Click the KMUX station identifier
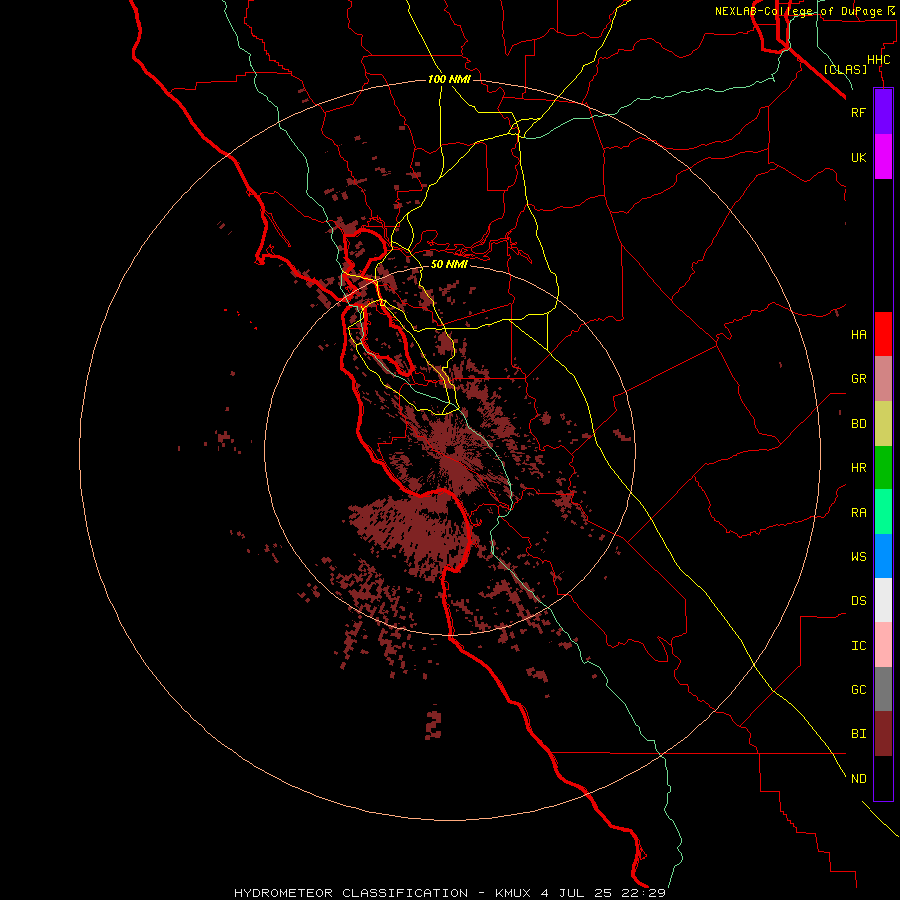 point(514,893)
